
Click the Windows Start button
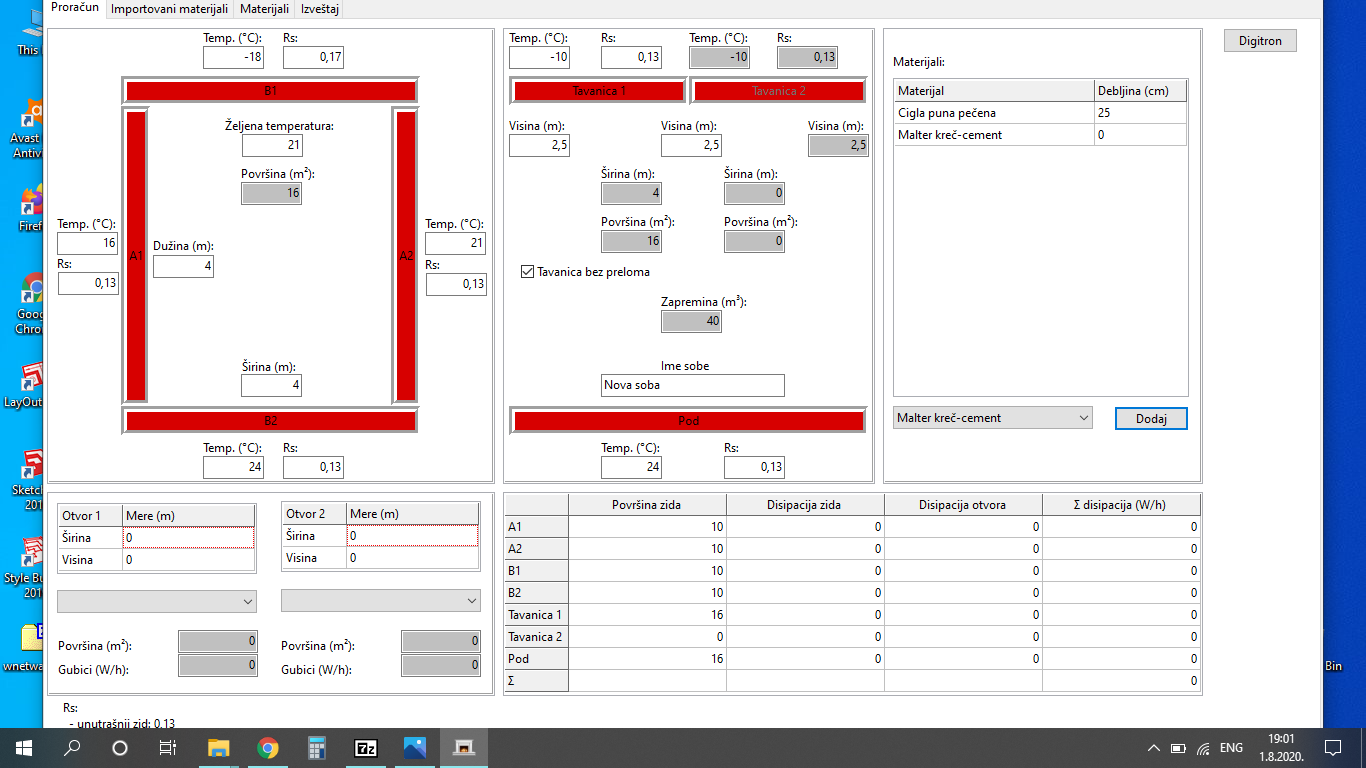[x=23, y=747]
